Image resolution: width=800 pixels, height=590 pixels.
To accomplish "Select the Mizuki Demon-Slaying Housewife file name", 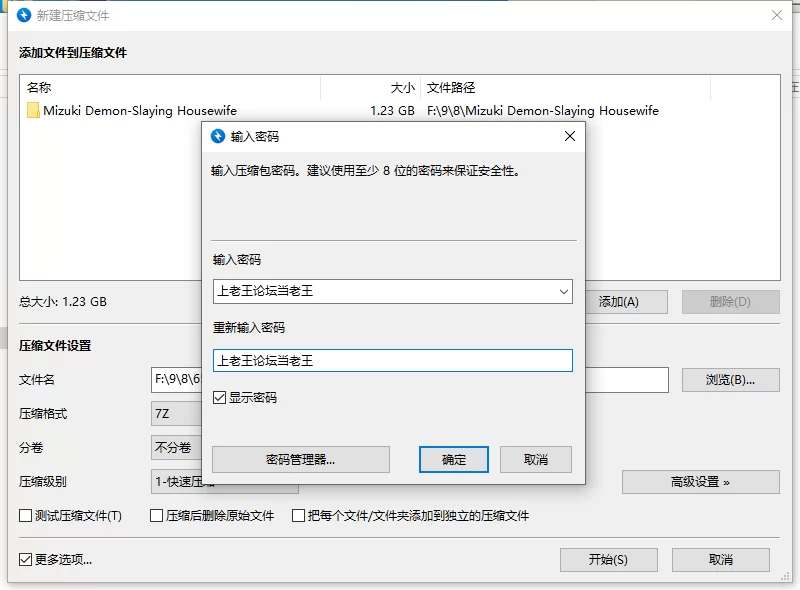I will click(140, 111).
